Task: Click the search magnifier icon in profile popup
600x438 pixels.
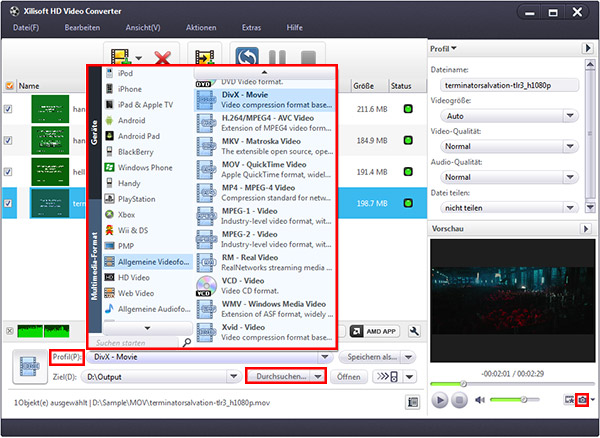Action: 187,342
